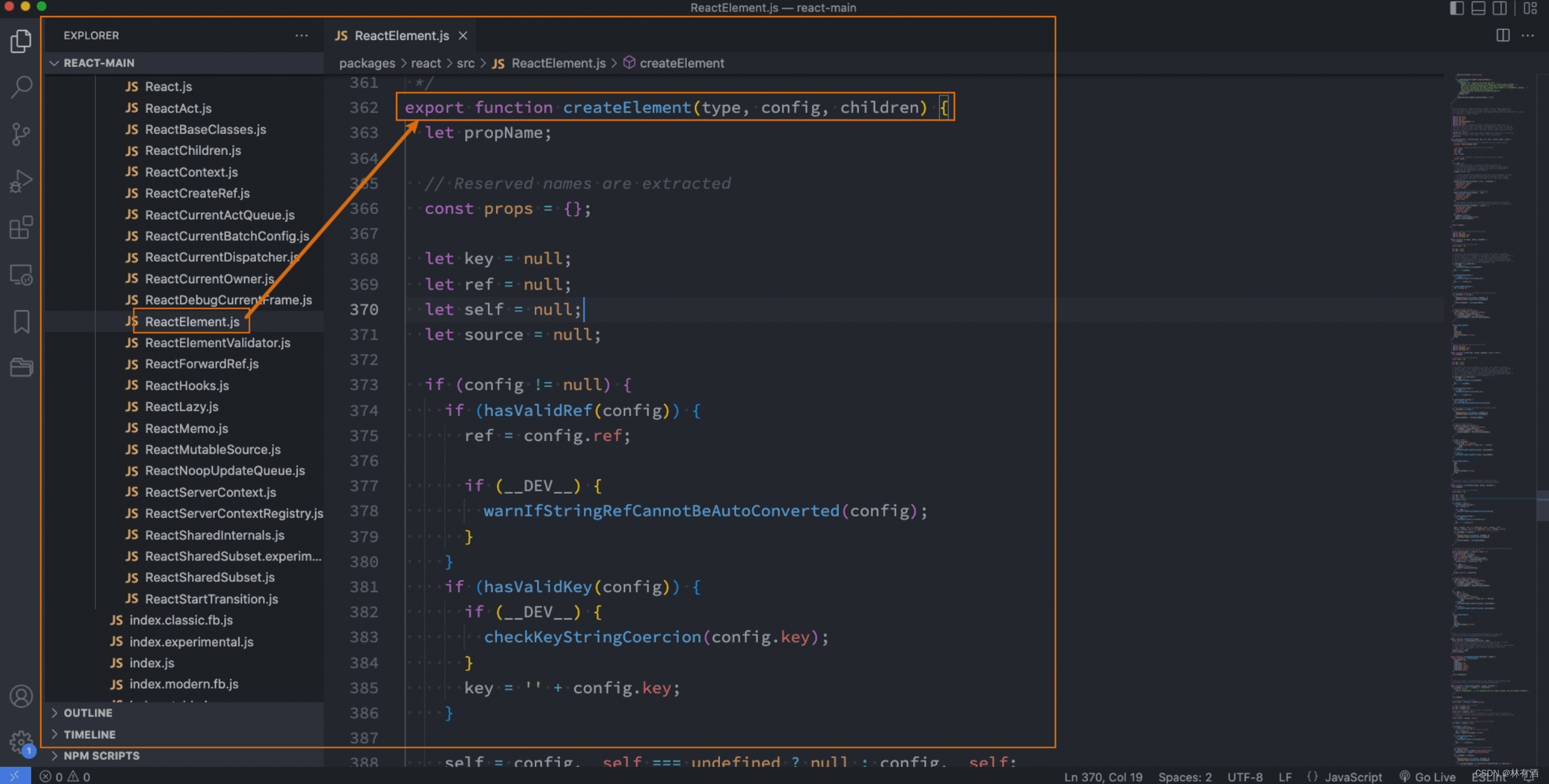The width and height of the screenshot is (1549, 784).
Task: Open ReactHooks.js in the explorer
Action: point(187,386)
